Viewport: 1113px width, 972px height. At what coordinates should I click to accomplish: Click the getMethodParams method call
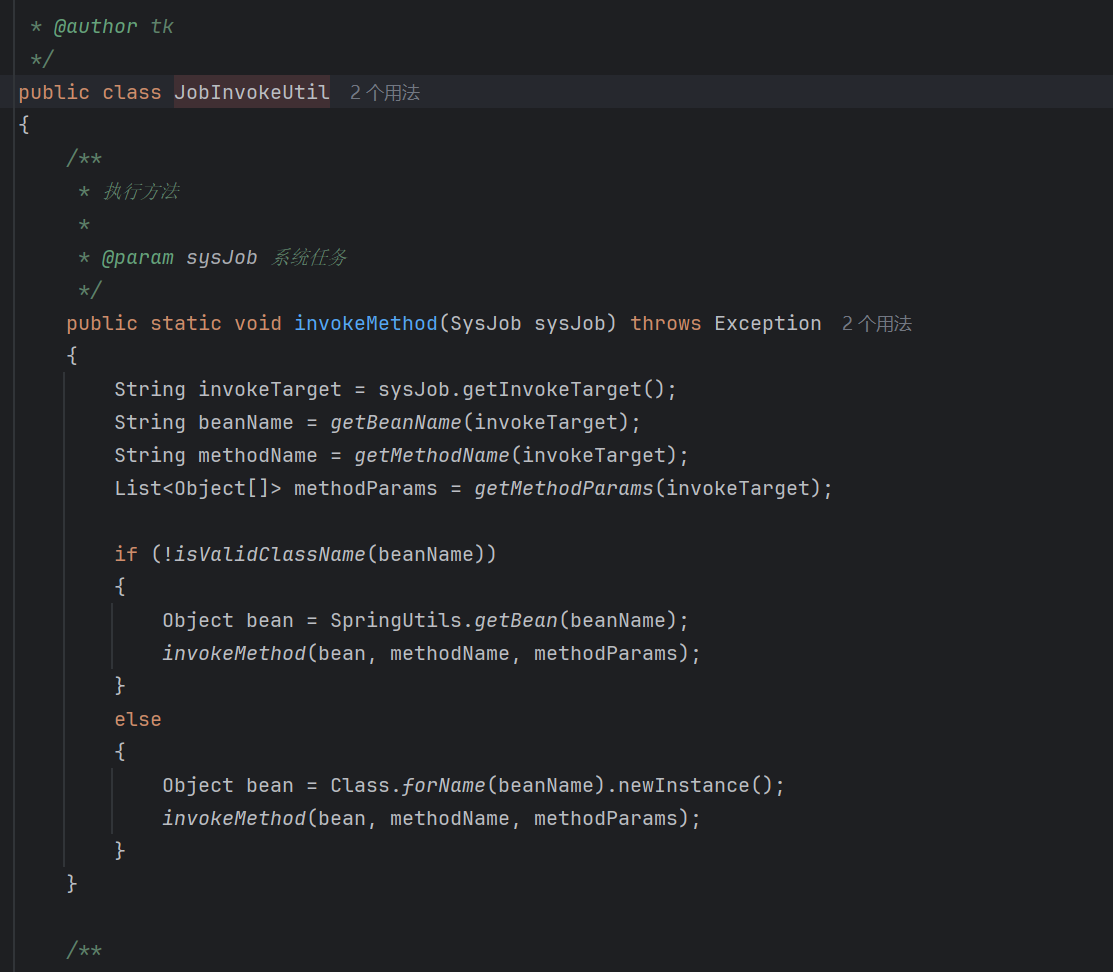564,488
